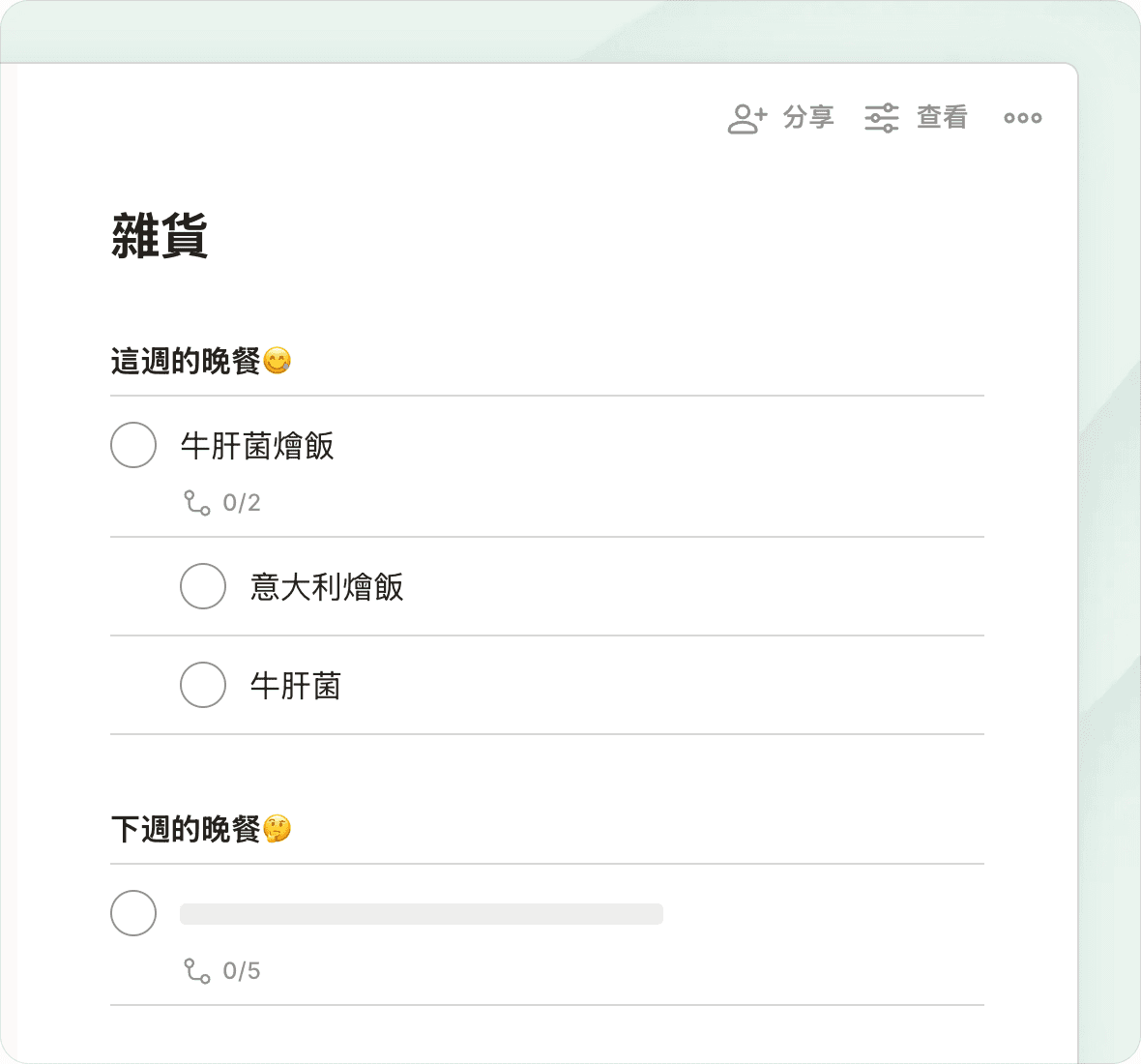Screen dimensions: 1141x1064
Task: Expand subtasks via the 0/5 counter
Action: (242, 971)
